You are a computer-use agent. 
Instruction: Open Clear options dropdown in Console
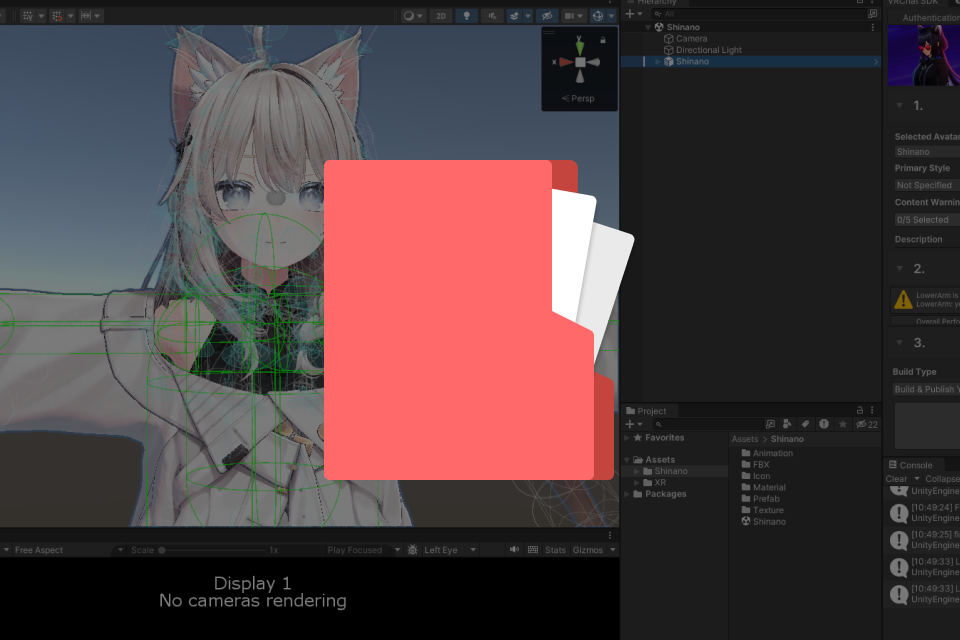coord(917,479)
